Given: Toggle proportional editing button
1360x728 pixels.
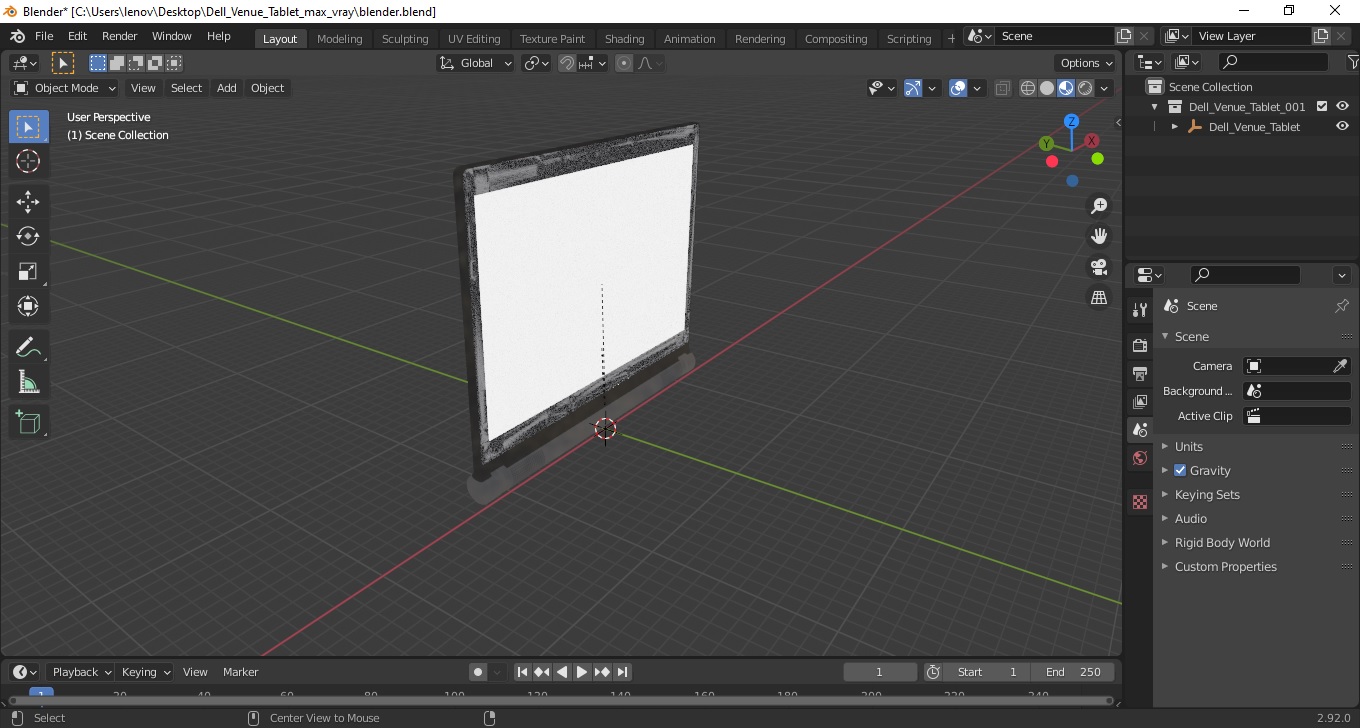Looking at the screenshot, I should (x=624, y=63).
